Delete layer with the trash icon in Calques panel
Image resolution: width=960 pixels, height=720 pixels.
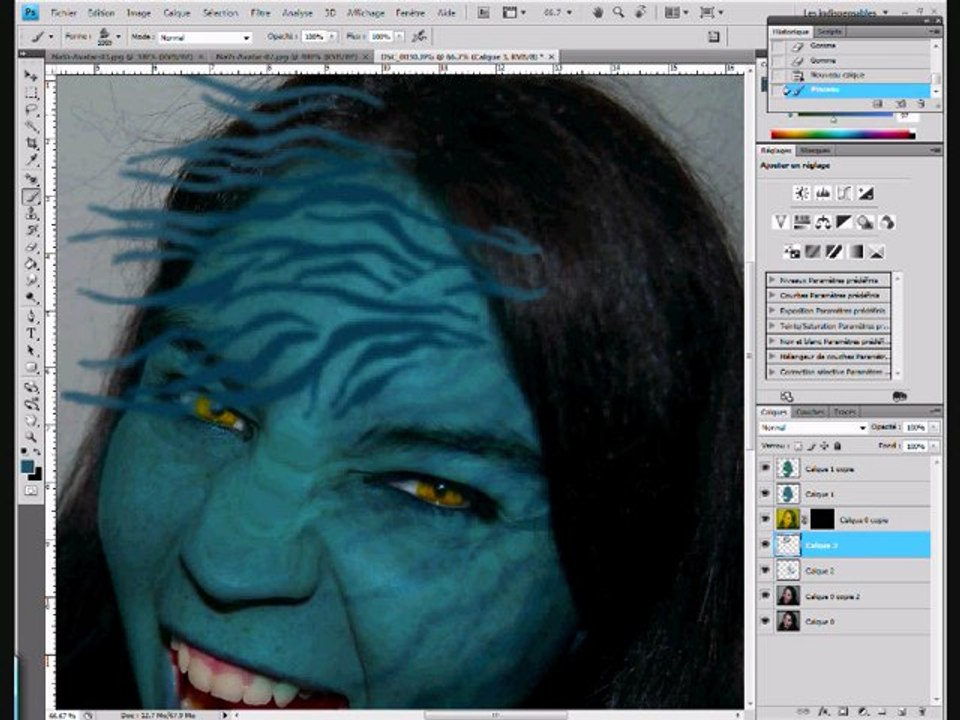tap(921, 711)
